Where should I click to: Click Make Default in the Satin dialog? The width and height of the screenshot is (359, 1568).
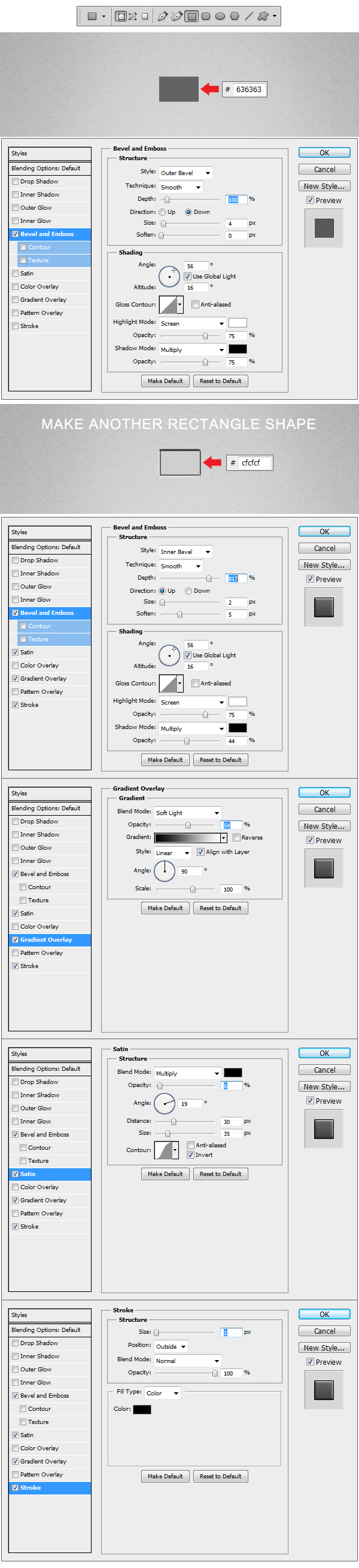point(165,1174)
